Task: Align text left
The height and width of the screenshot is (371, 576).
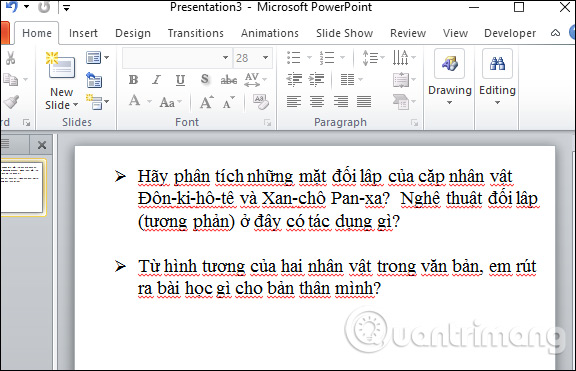Action: [x=294, y=102]
